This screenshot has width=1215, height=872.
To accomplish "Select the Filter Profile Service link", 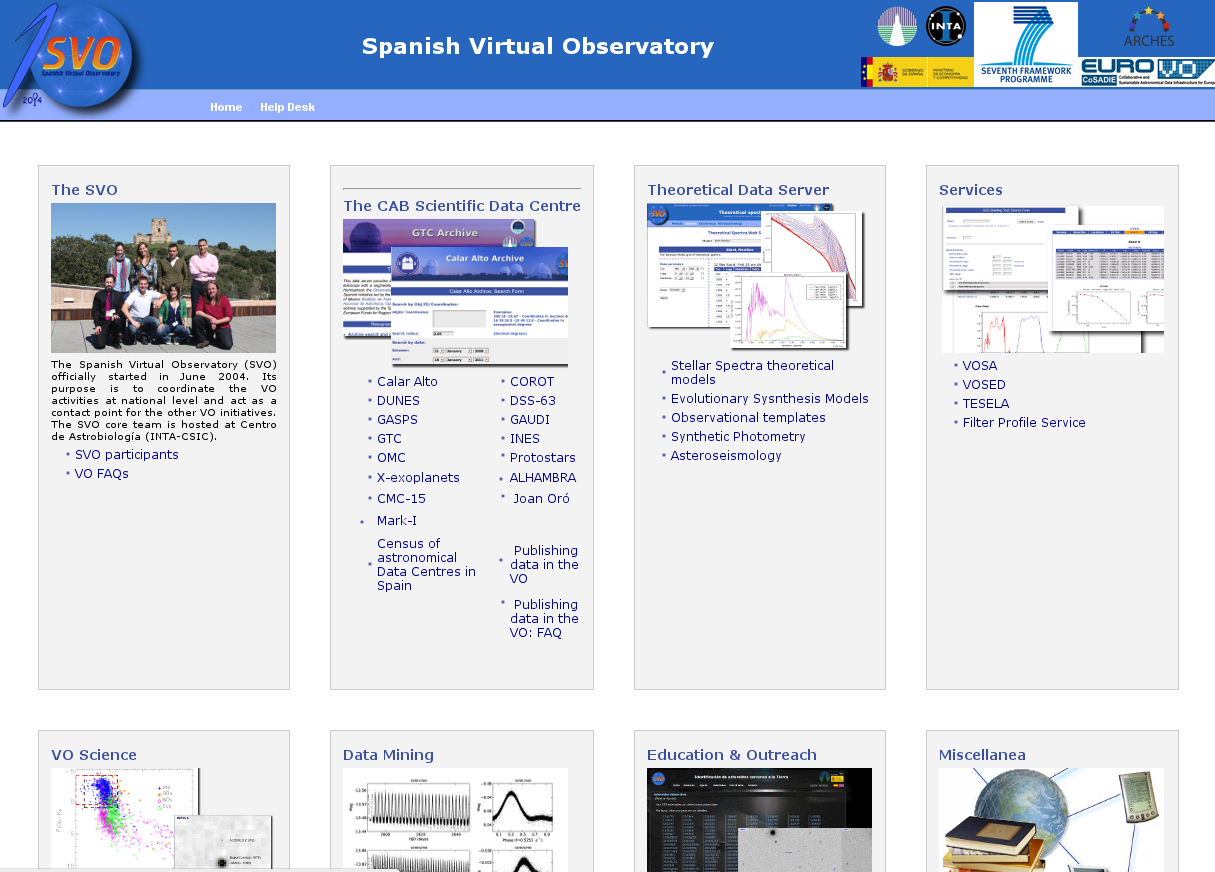I will click(1023, 423).
